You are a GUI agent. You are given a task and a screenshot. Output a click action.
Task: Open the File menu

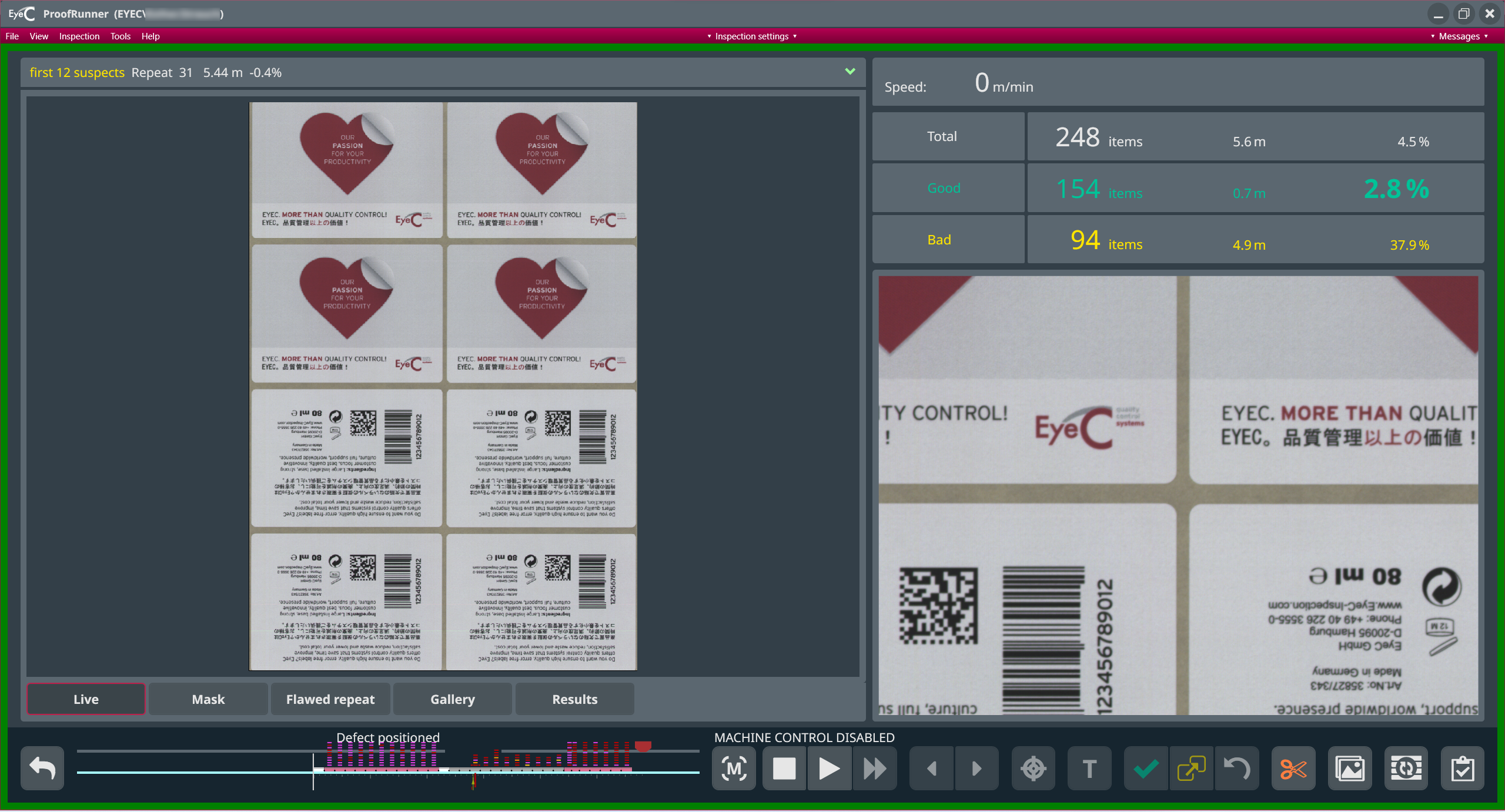coord(12,36)
